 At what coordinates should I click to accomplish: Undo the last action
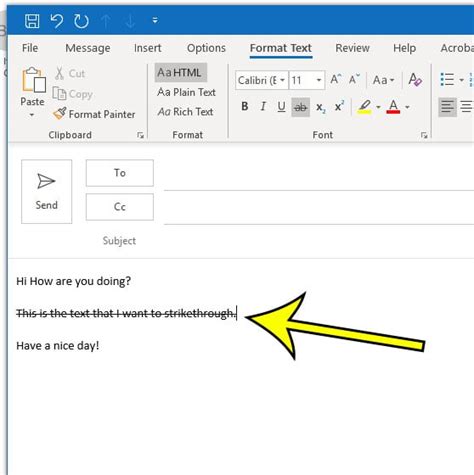pos(57,21)
